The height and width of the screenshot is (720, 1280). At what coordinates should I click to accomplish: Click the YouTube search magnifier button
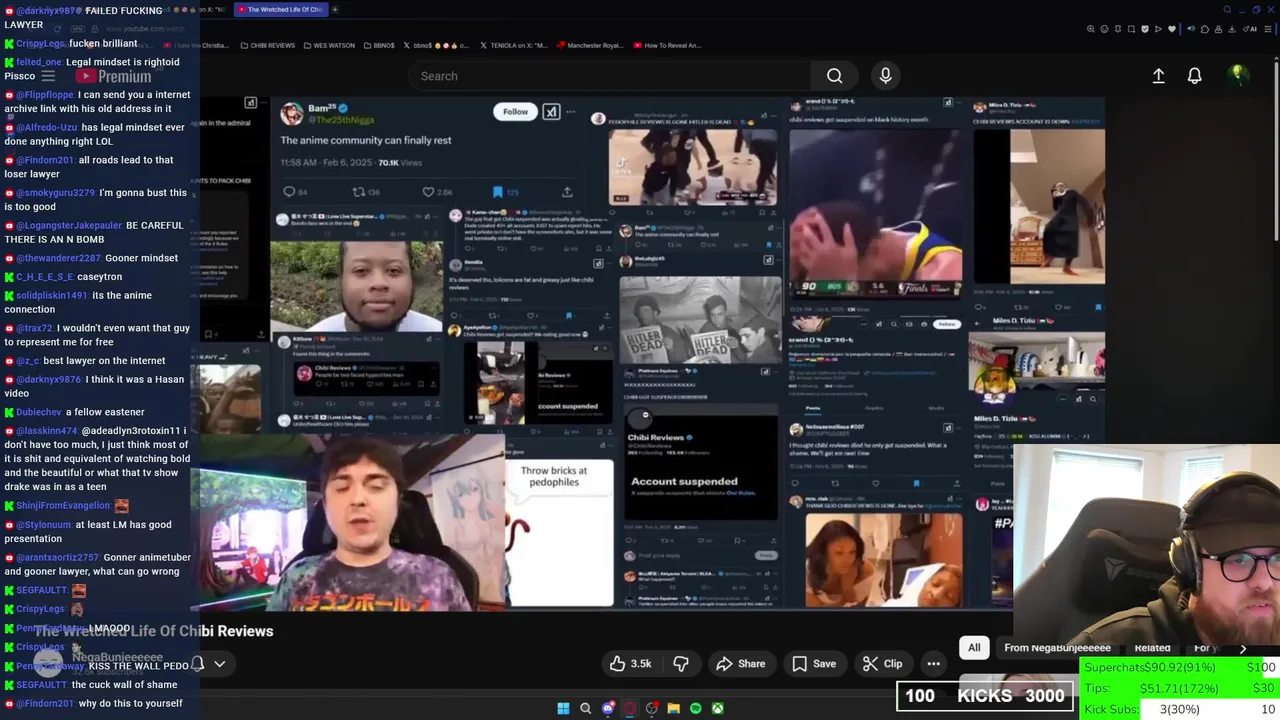[834, 76]
